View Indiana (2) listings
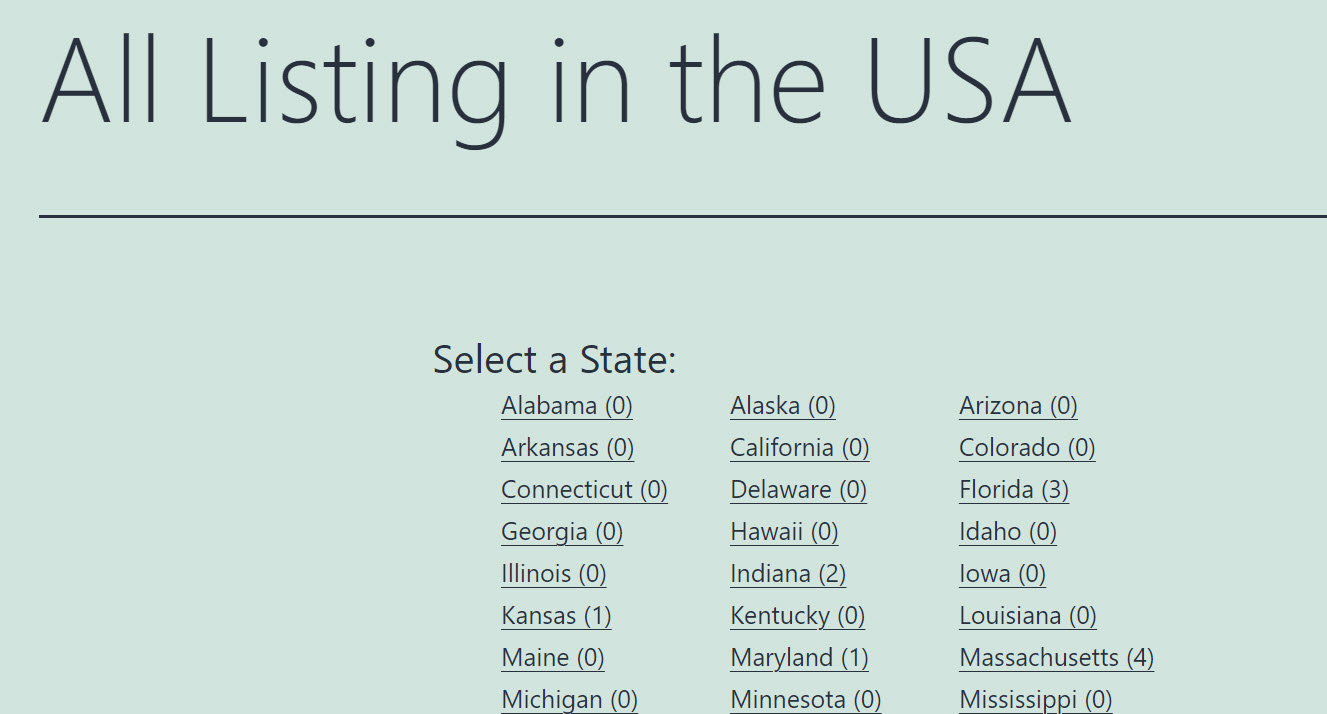1327x714 pixels. click(788, 574)
